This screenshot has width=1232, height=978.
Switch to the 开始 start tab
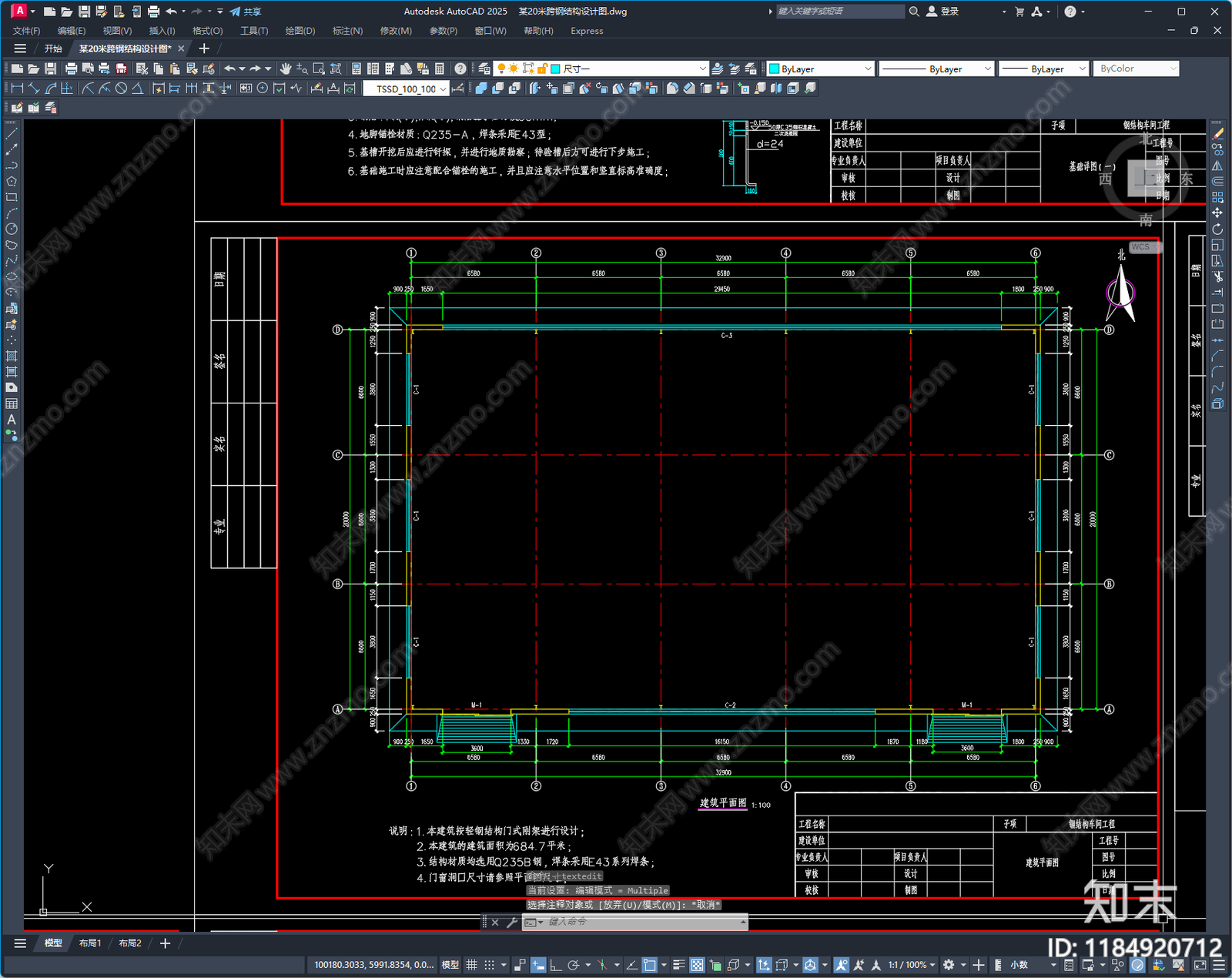(53, 49)
